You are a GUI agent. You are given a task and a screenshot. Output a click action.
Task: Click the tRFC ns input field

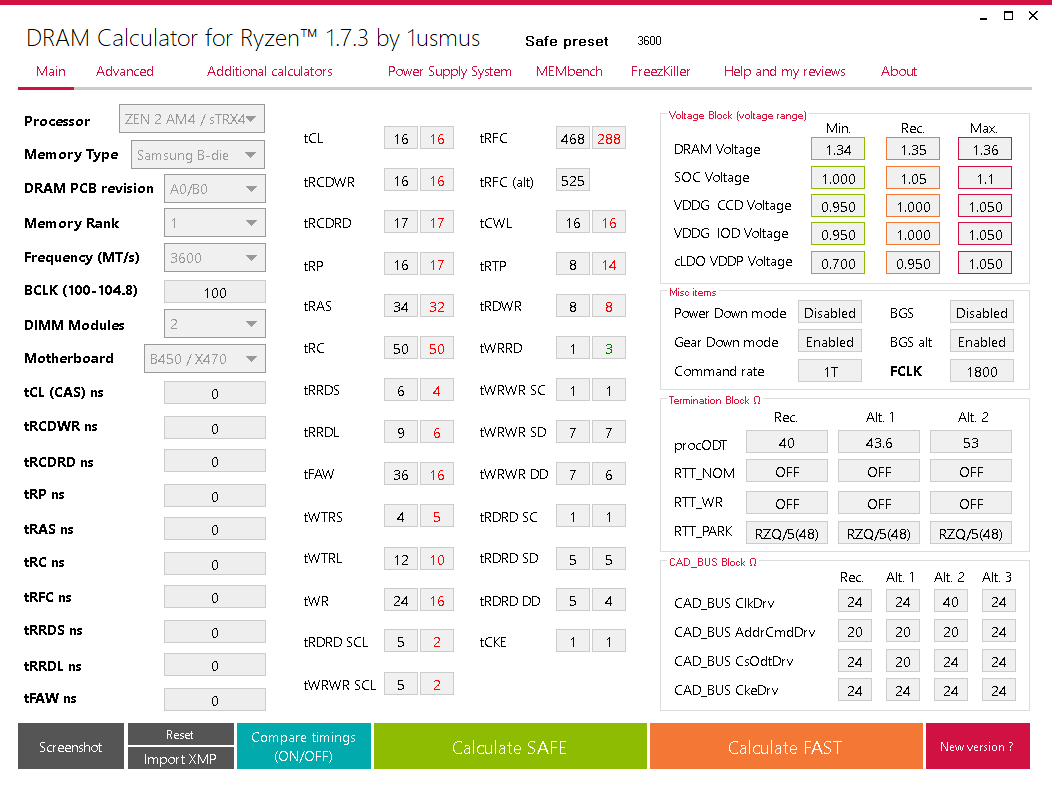215,597
